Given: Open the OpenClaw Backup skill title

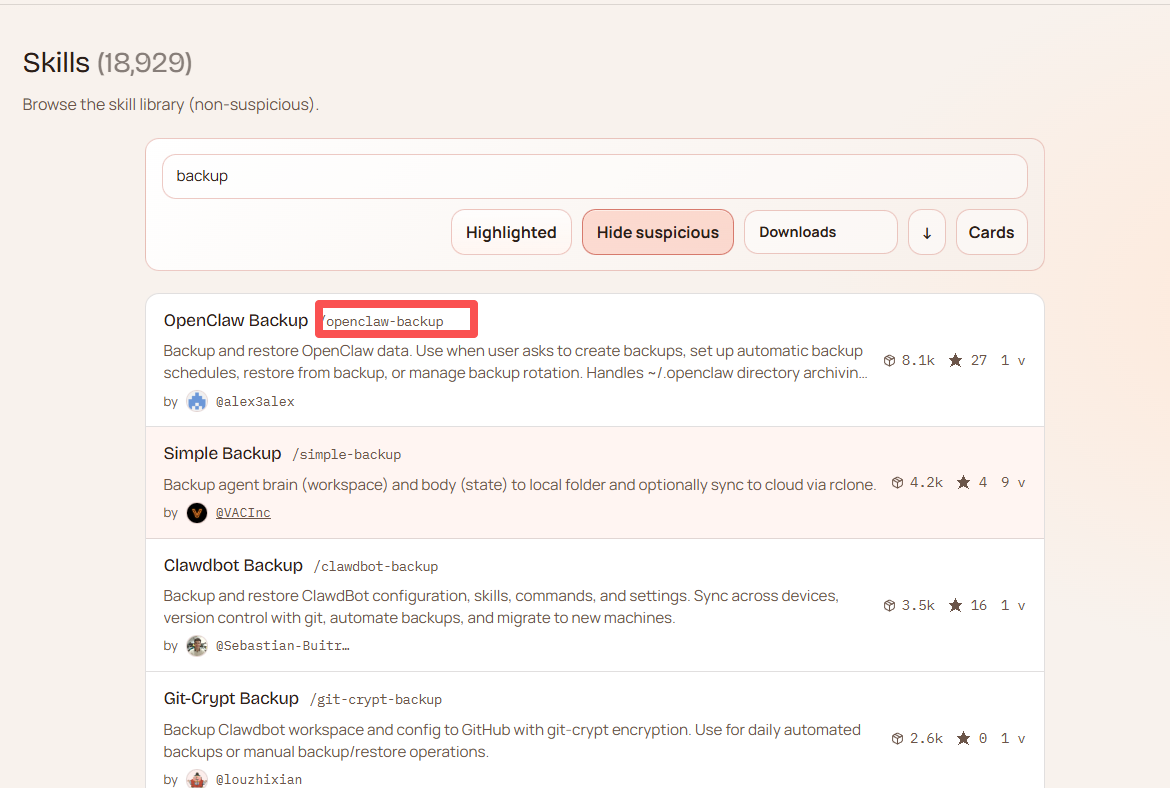Looking at the screenshot, I should click(236, 320).
